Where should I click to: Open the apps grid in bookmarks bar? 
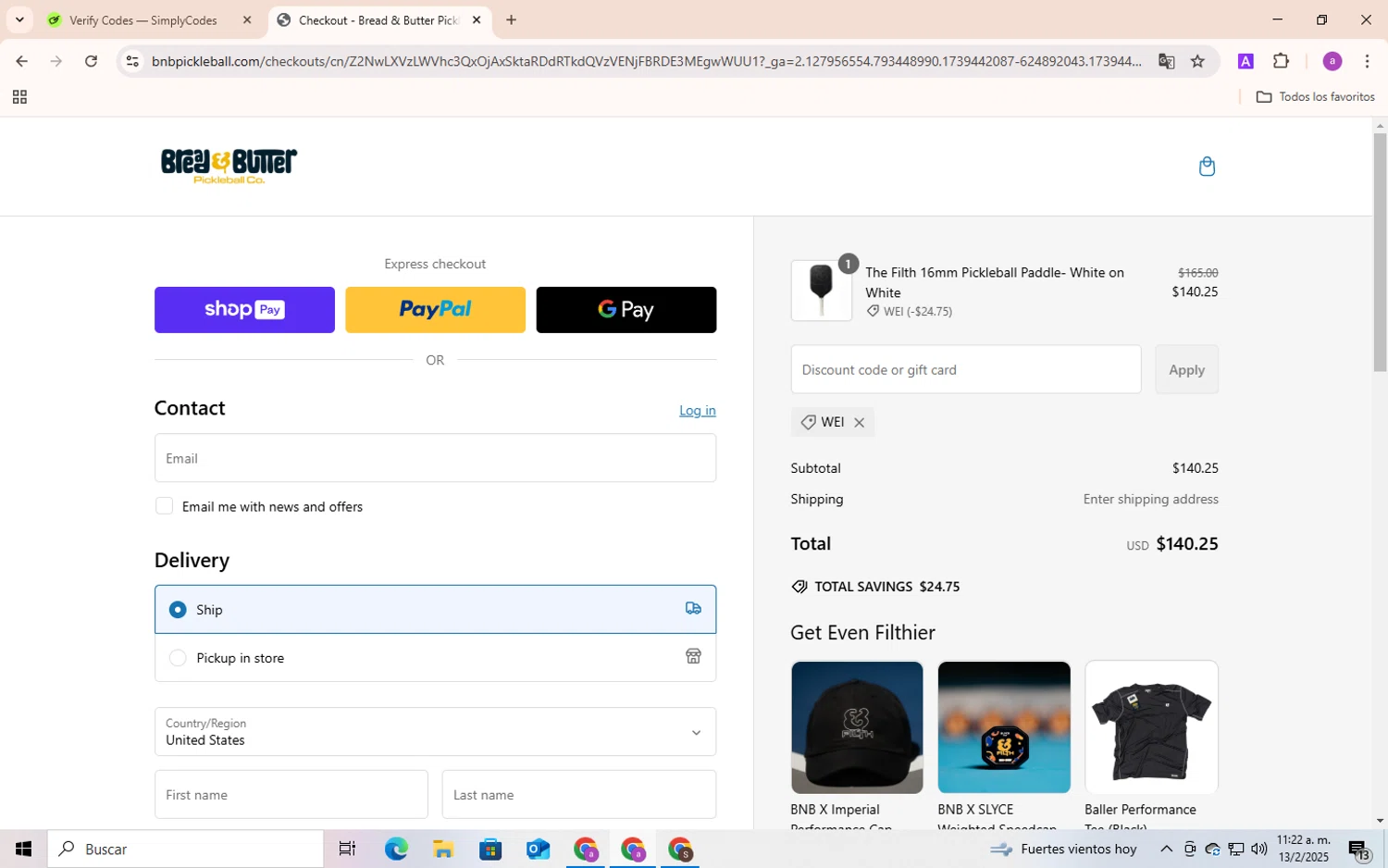click(19, 97)
